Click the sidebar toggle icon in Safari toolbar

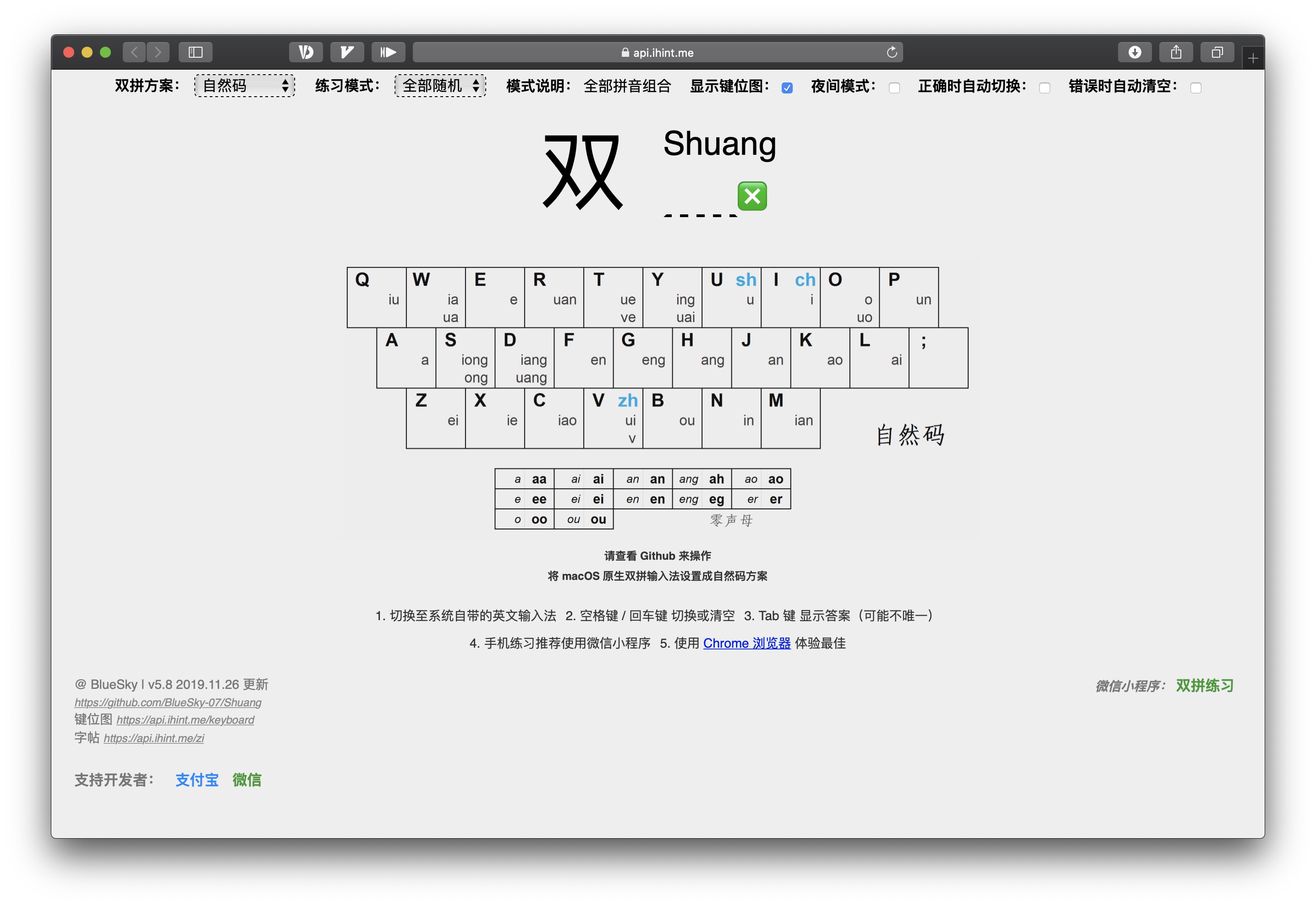click(195, 52)
